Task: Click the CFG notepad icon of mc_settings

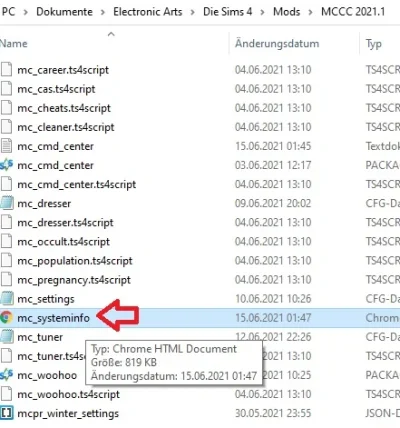Action: [x=7, y=299]
